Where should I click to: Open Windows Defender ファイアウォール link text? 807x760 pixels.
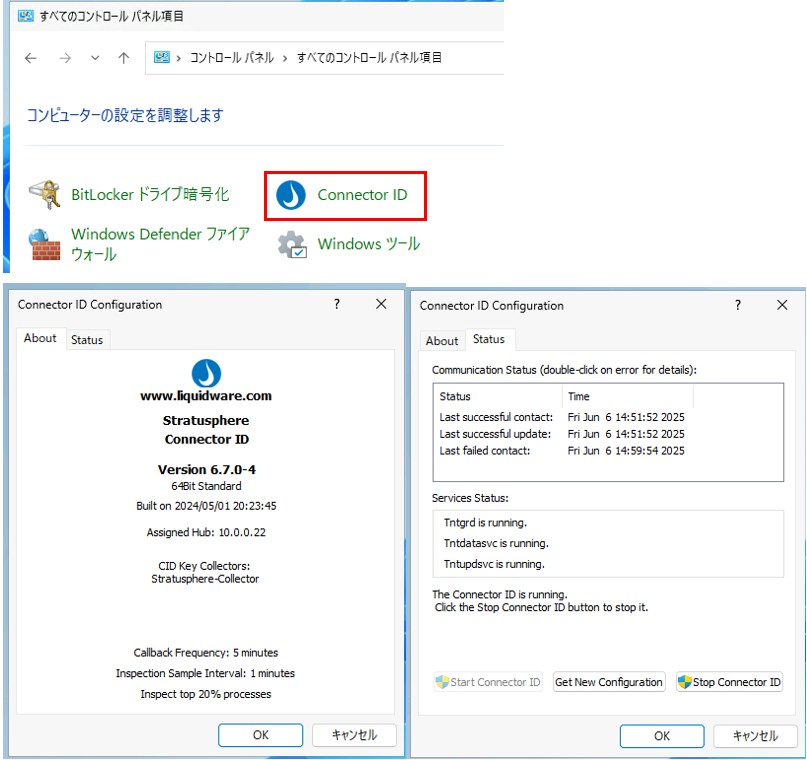160,244
